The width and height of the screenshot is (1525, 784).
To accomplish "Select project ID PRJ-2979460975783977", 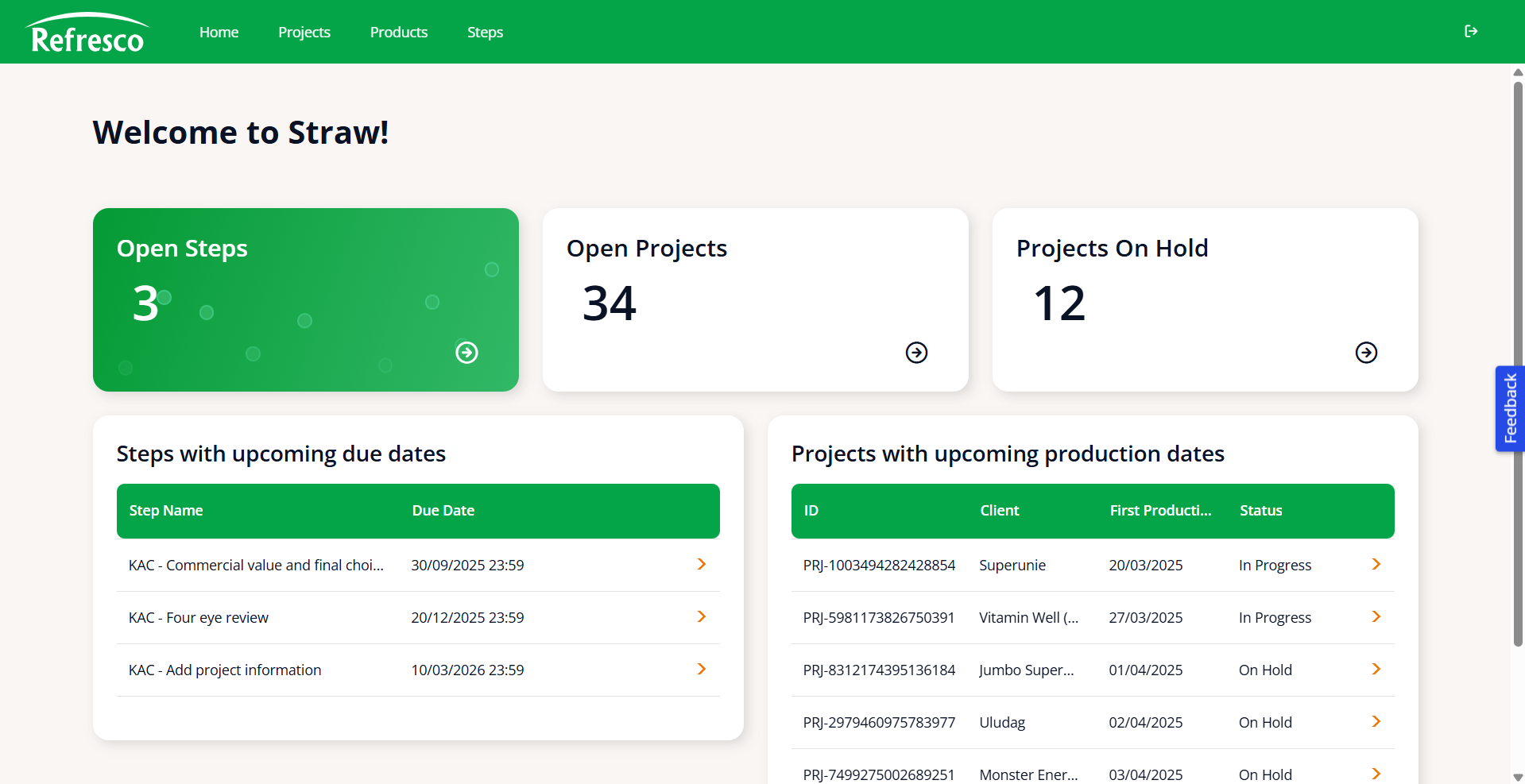I will 879,722.
